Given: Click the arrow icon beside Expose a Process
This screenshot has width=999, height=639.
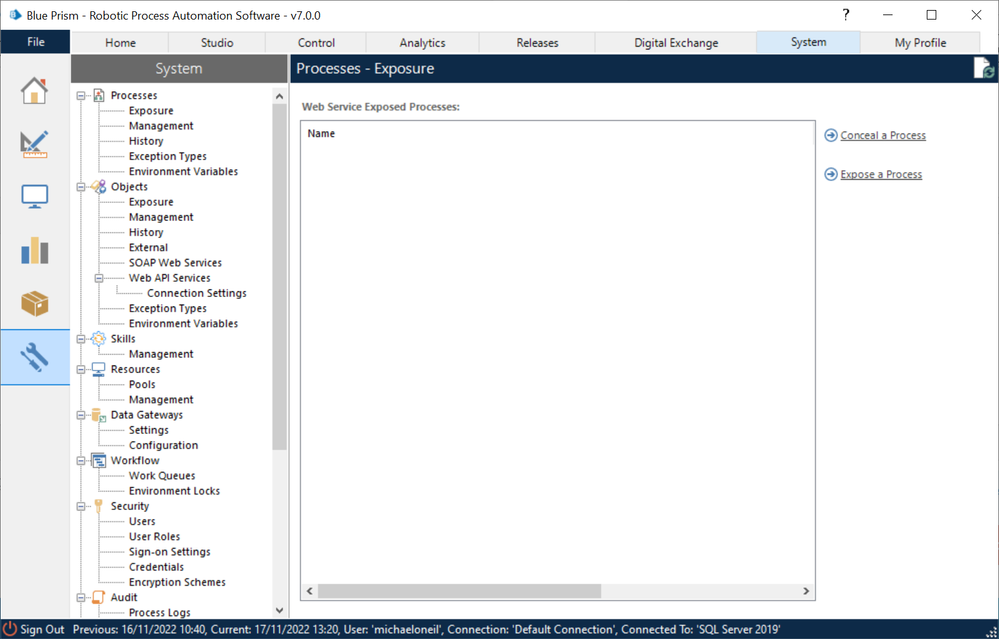Looking at the screenshot, I should 831,175.
